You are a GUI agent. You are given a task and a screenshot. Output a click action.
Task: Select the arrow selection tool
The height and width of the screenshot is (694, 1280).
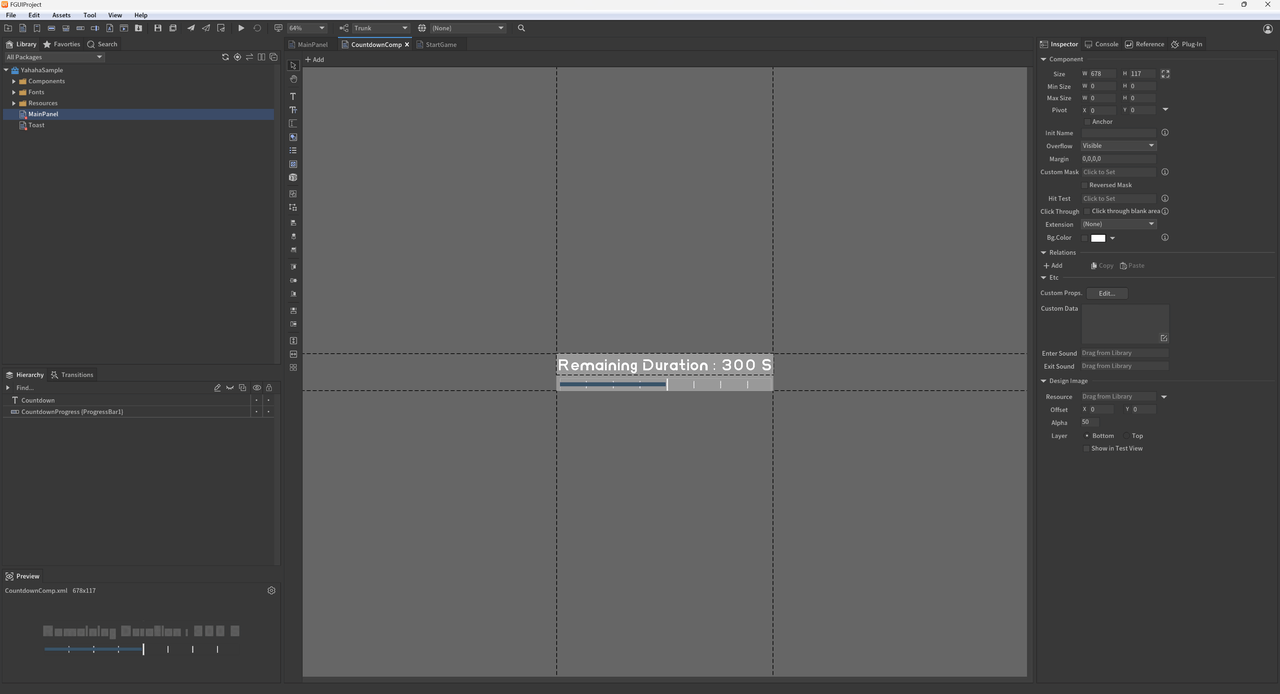pos(293,66)
